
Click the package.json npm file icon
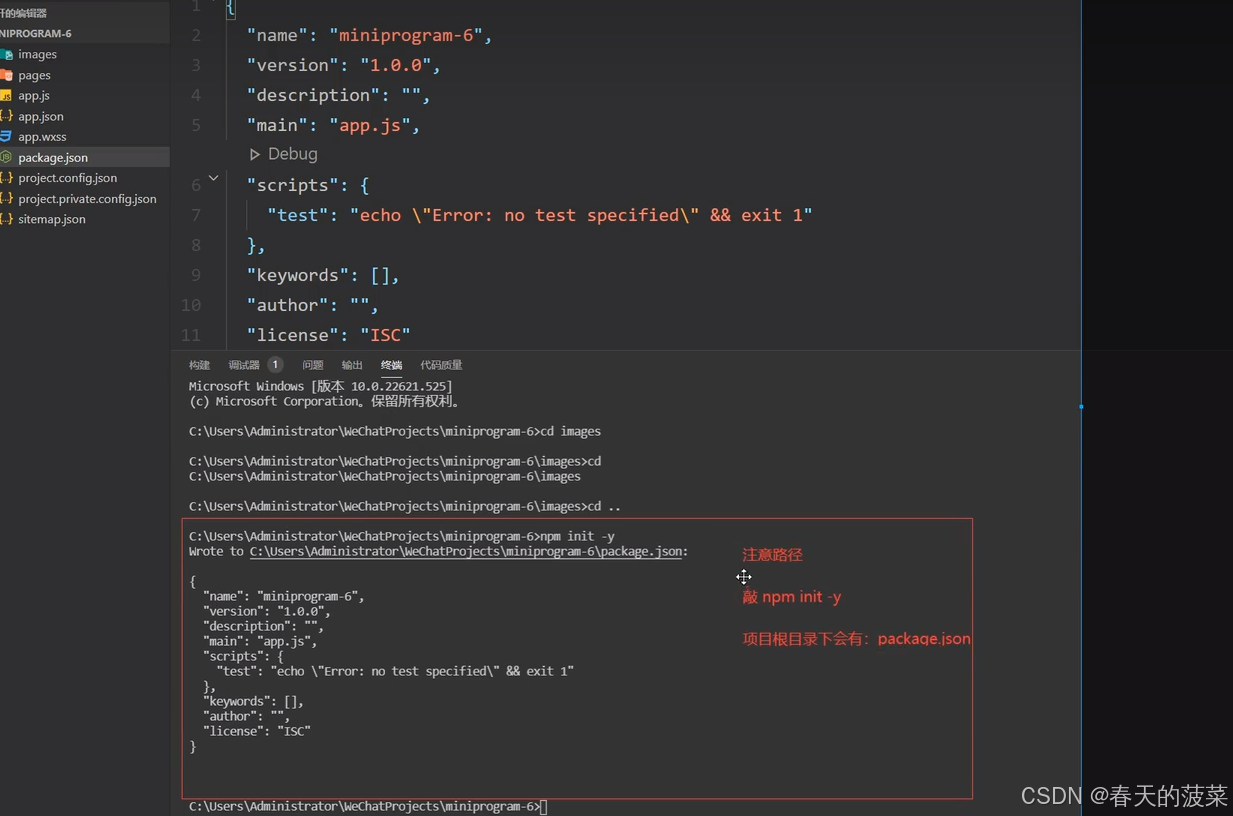(6, 157)
